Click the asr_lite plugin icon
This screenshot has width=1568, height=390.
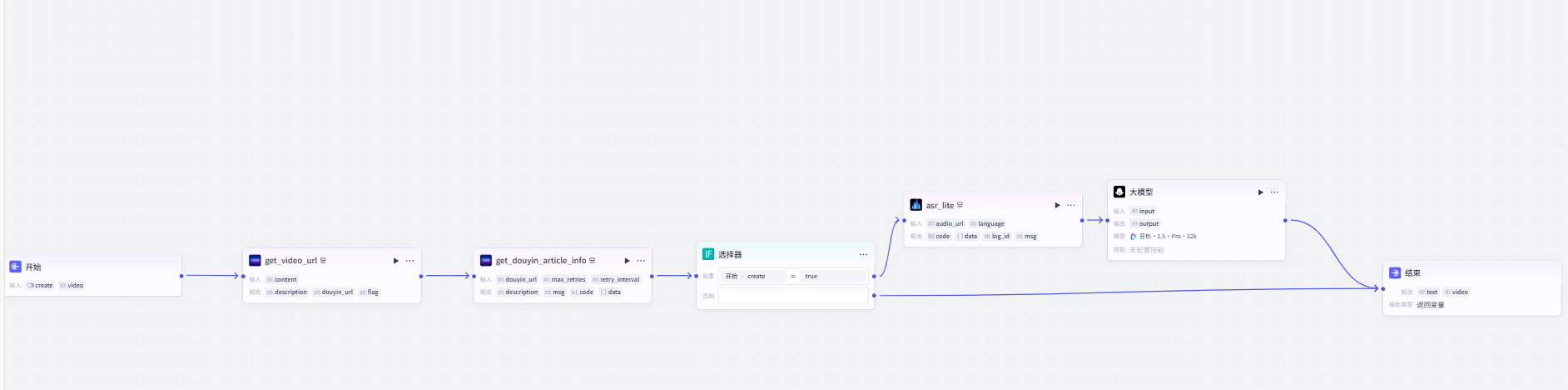tap(915, 205)
